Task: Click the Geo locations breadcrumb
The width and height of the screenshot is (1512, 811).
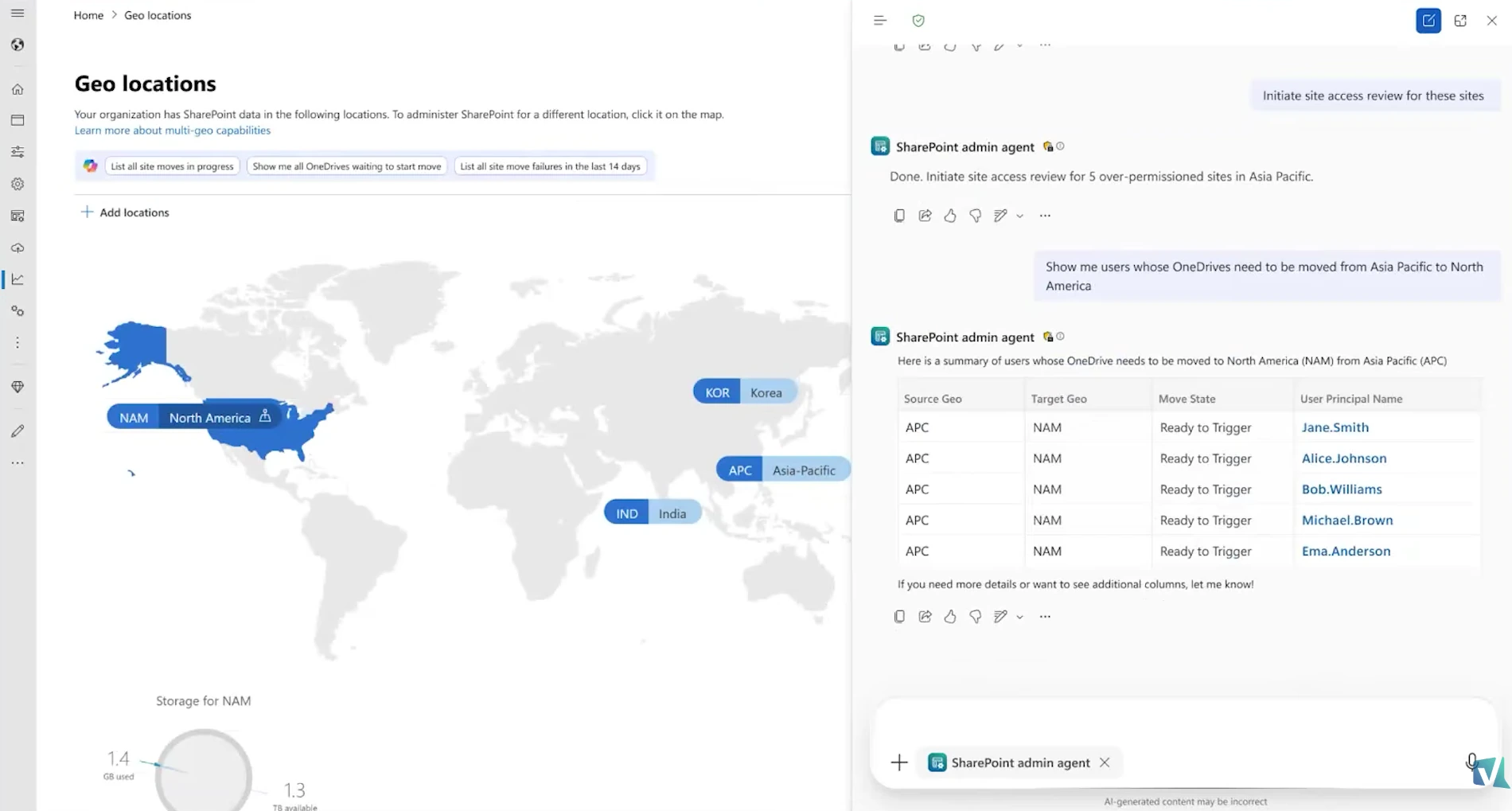Action: pyautogui.click(x=158, y=15)
